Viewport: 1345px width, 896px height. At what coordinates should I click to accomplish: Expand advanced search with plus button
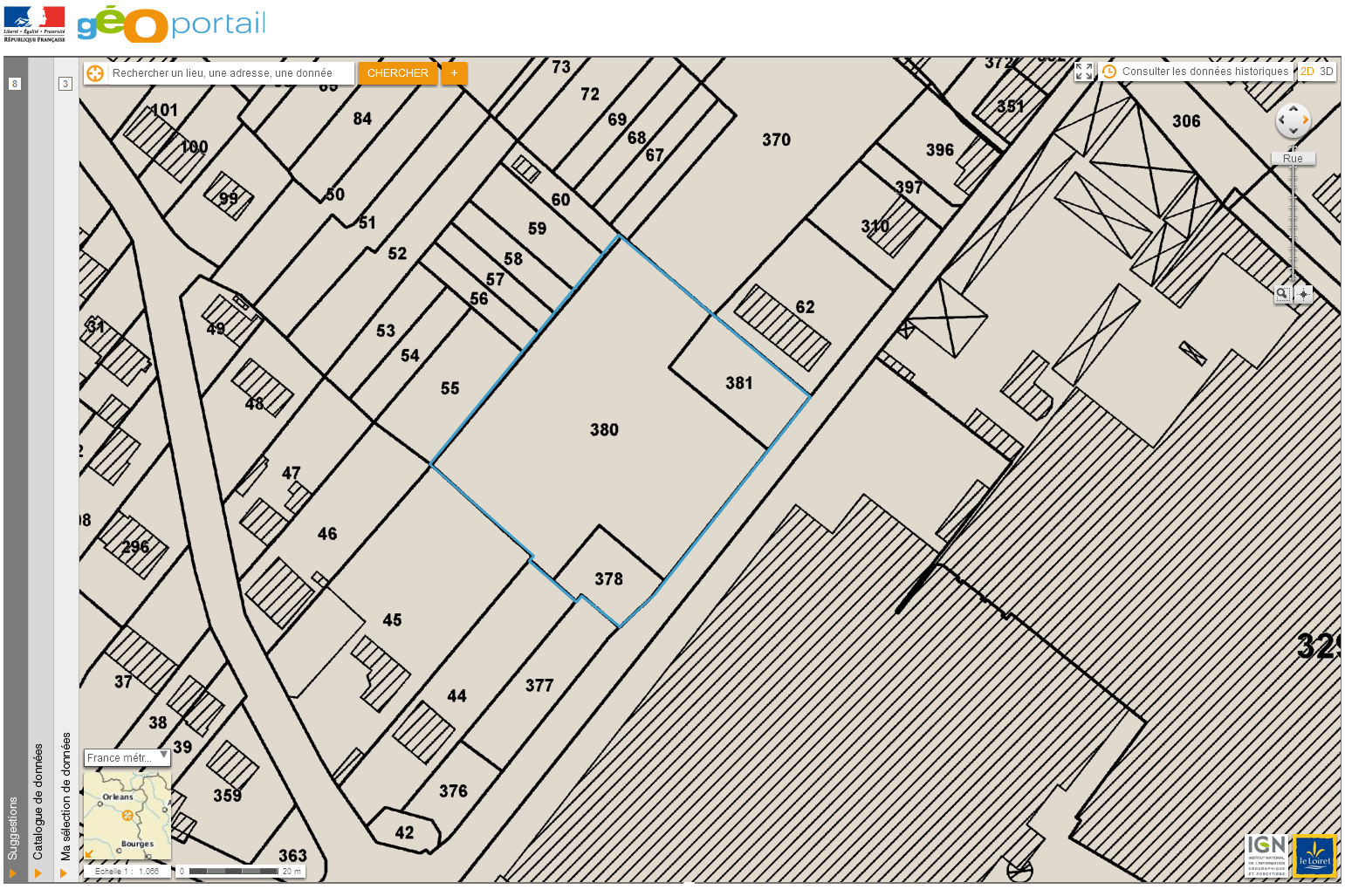click(454, 73)
